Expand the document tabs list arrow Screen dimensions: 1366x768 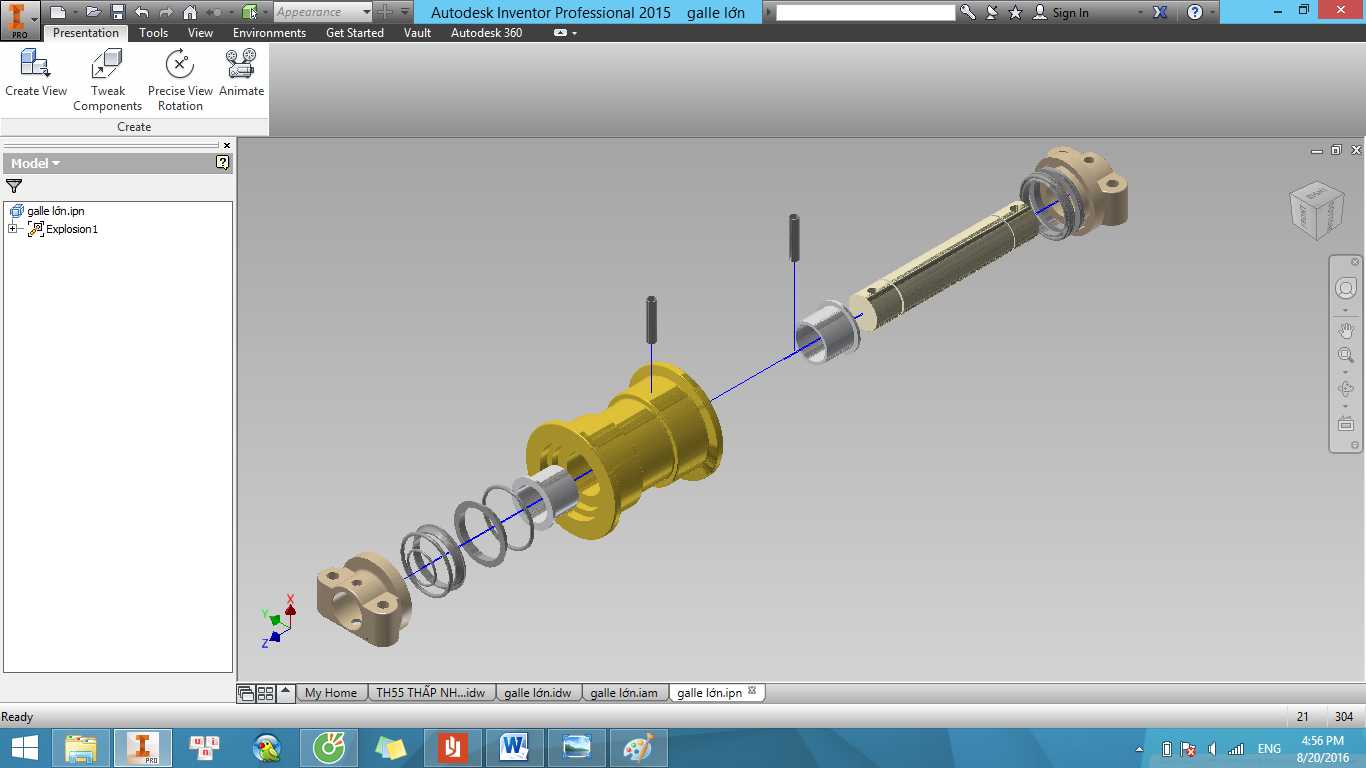click(286, 692)
